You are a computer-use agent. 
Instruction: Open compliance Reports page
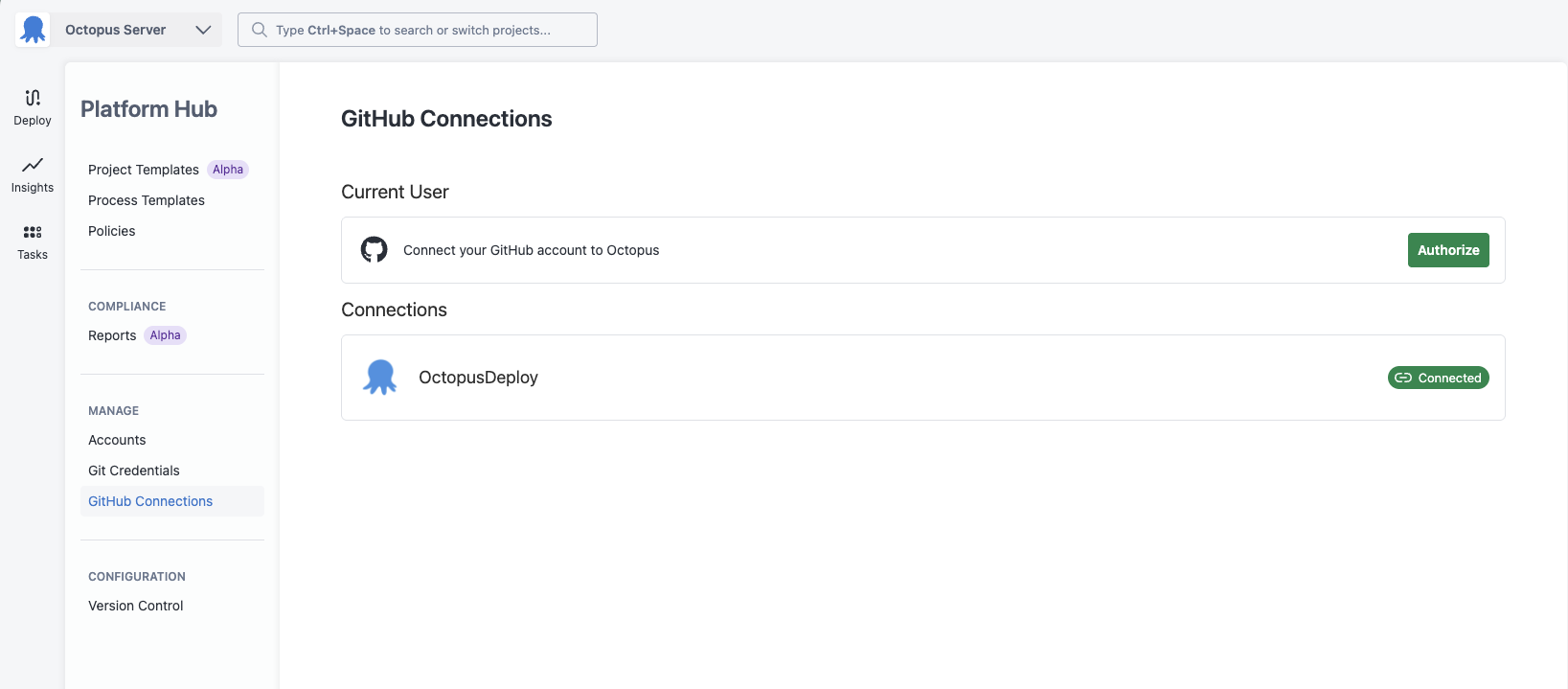coord(112,335)
